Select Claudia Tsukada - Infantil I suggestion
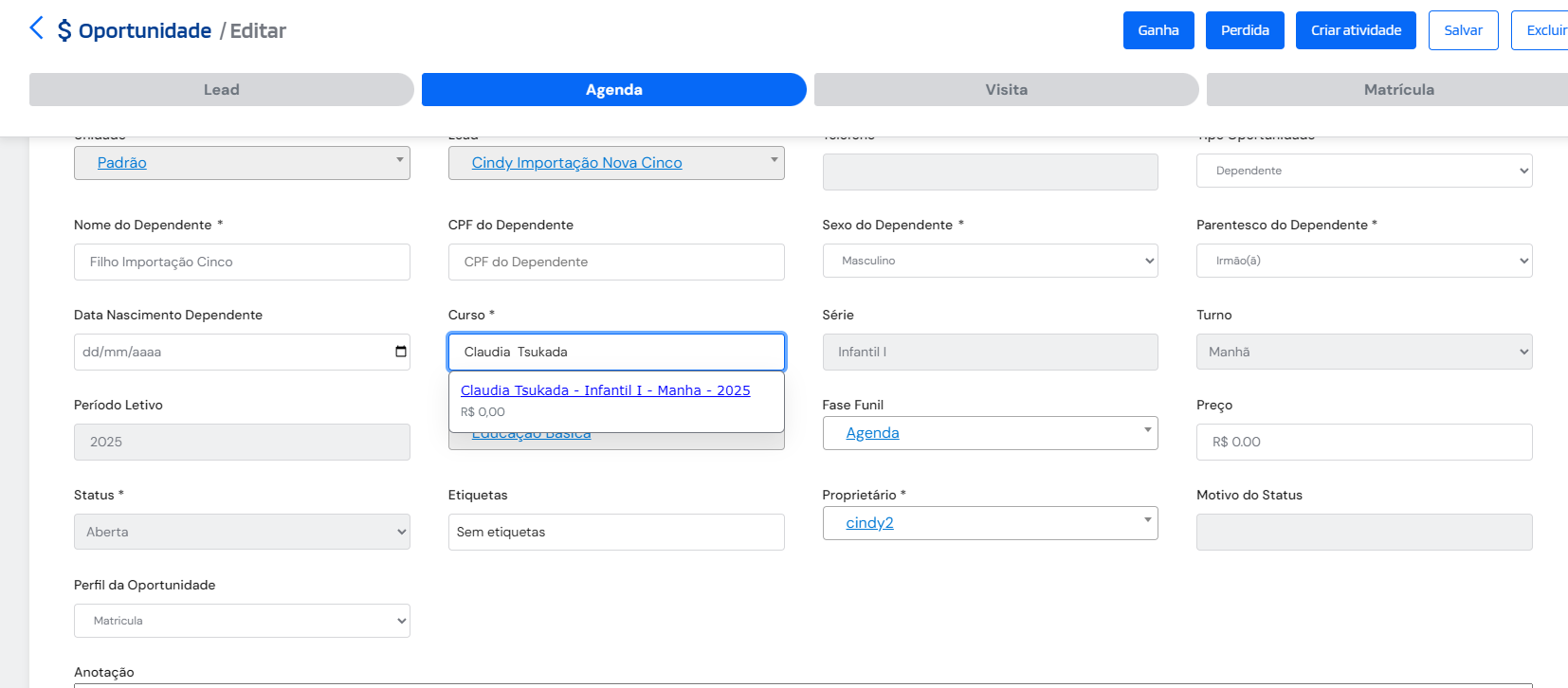The height and width of the screenshot is (688, 1568). click(605, 390)
